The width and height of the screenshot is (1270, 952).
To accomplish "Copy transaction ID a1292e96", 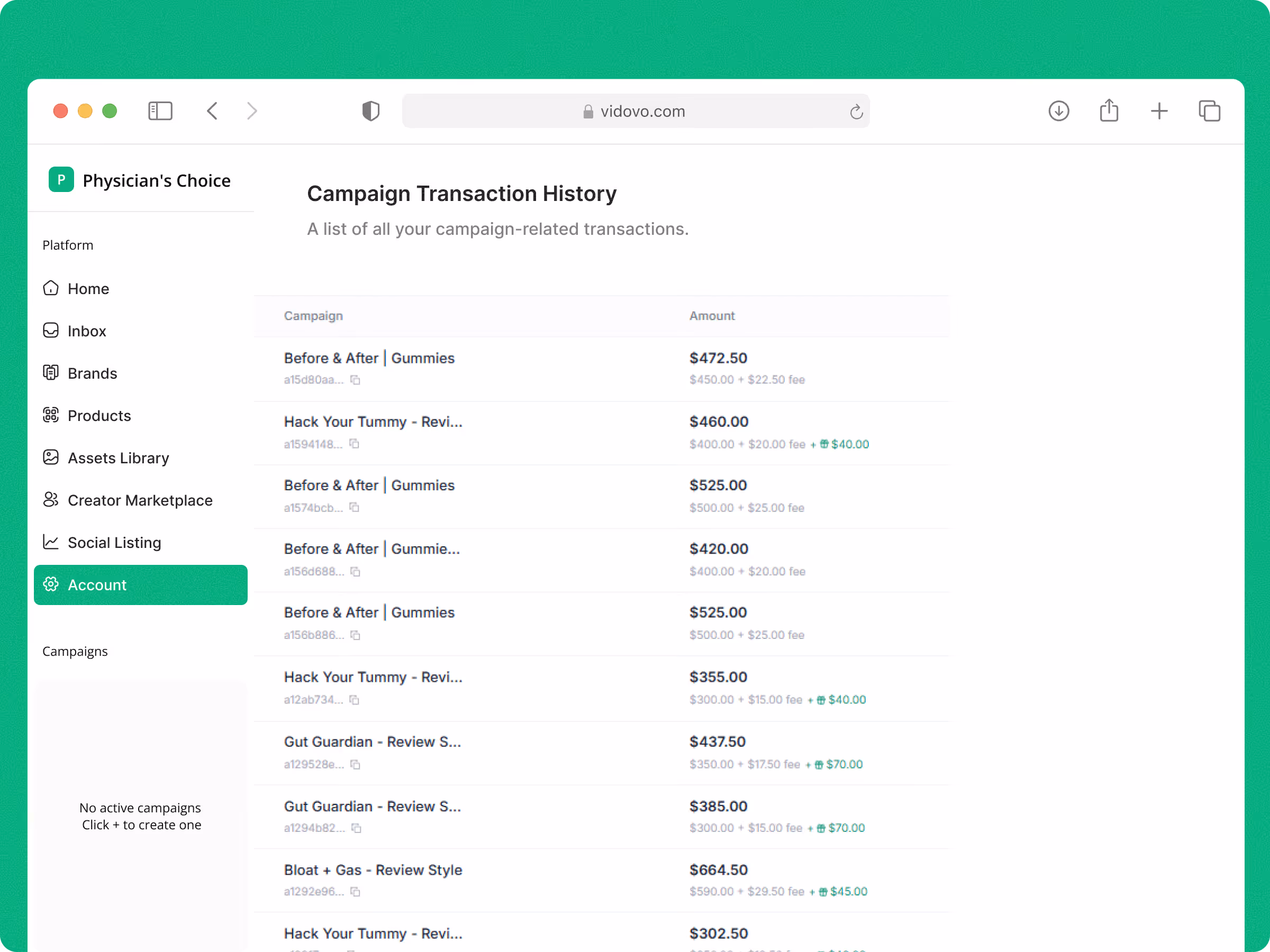I will click(356, 892).
